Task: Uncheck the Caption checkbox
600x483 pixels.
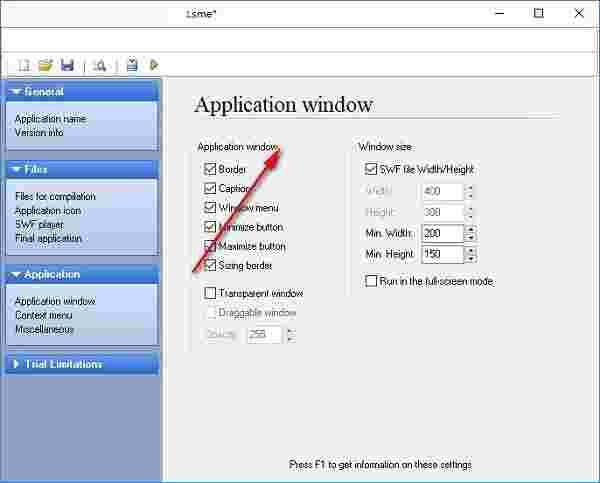Action: click(210, 188)
